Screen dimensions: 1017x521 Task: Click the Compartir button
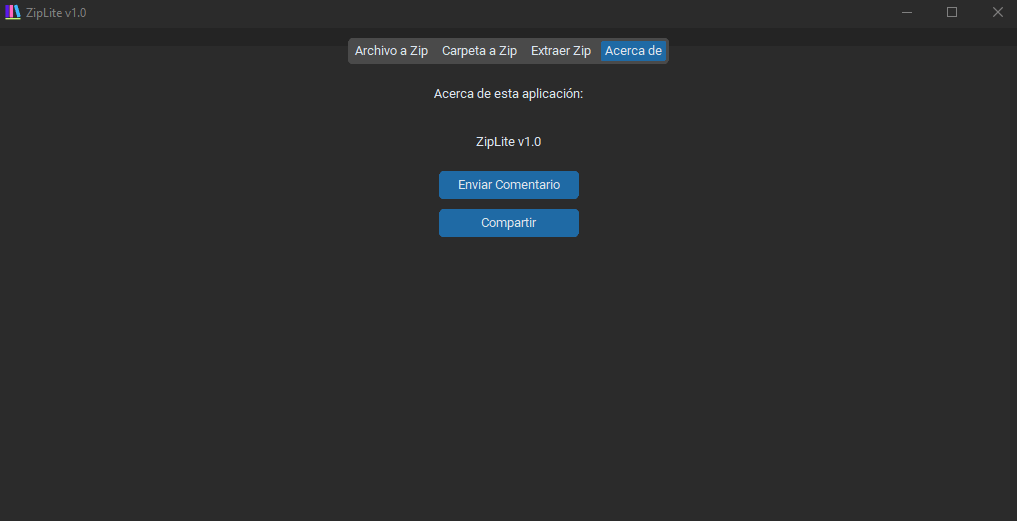pos(508,223)
